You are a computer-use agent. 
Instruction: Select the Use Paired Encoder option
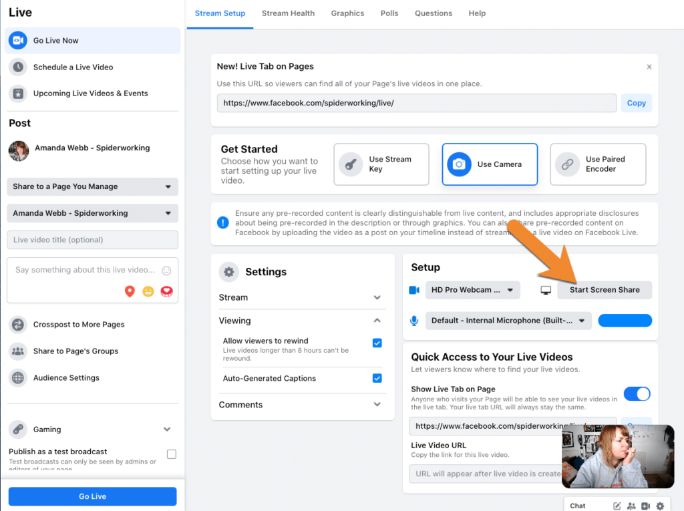(597, 164)
